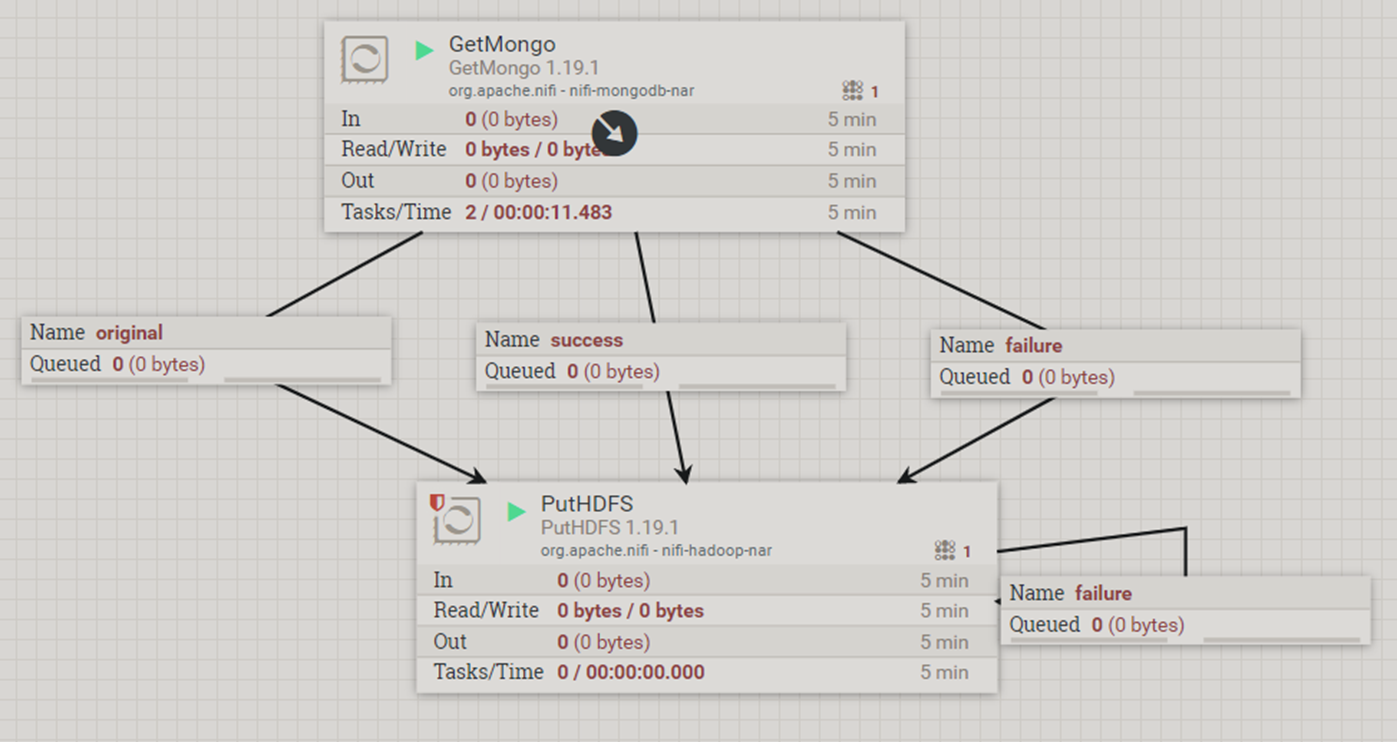This screenshot has height=742, width=1397.
Task: Click the active threads icon on GetMongo
Action: 852,91
